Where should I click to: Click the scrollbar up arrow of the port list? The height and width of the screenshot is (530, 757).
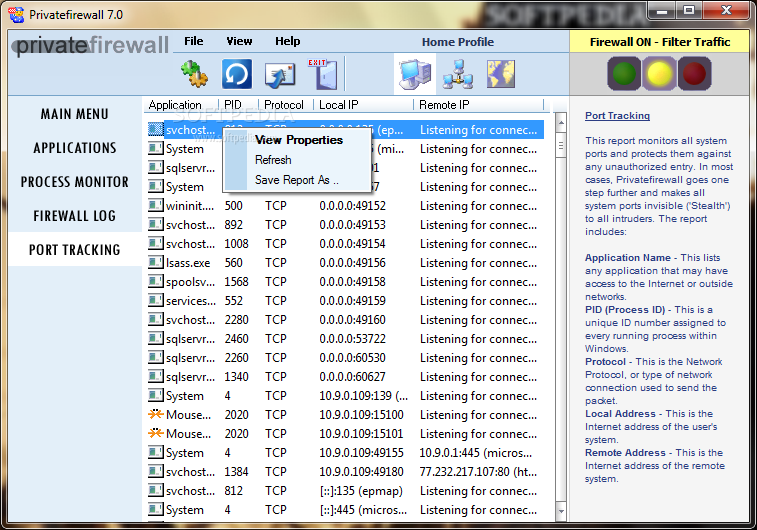tap(561, 123)
